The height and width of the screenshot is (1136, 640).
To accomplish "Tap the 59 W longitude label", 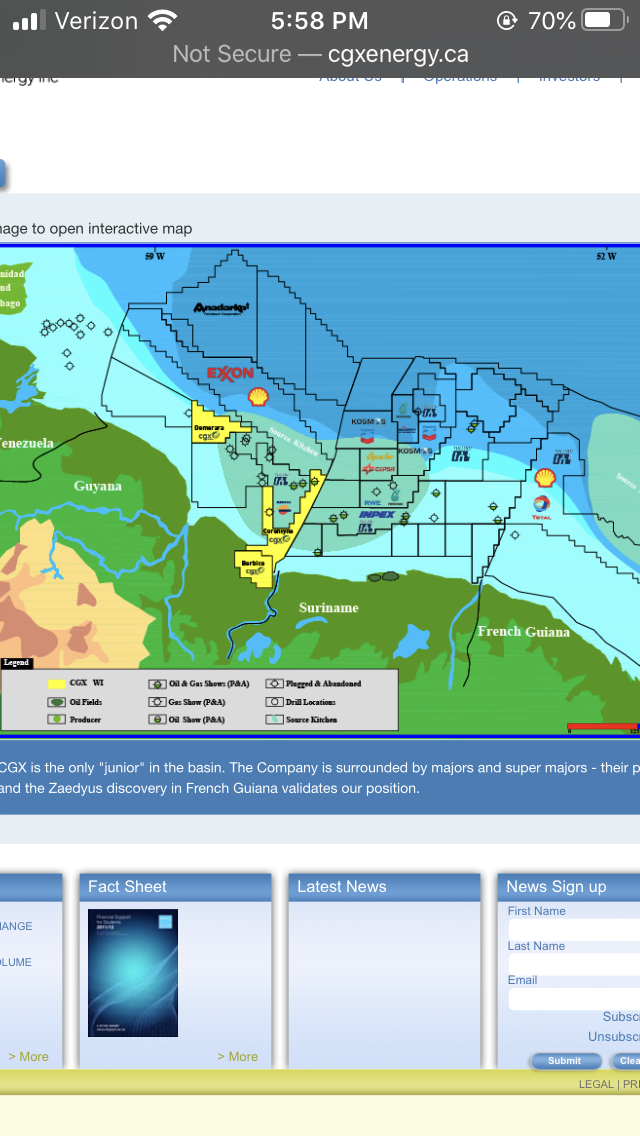I will coord(154,256).
